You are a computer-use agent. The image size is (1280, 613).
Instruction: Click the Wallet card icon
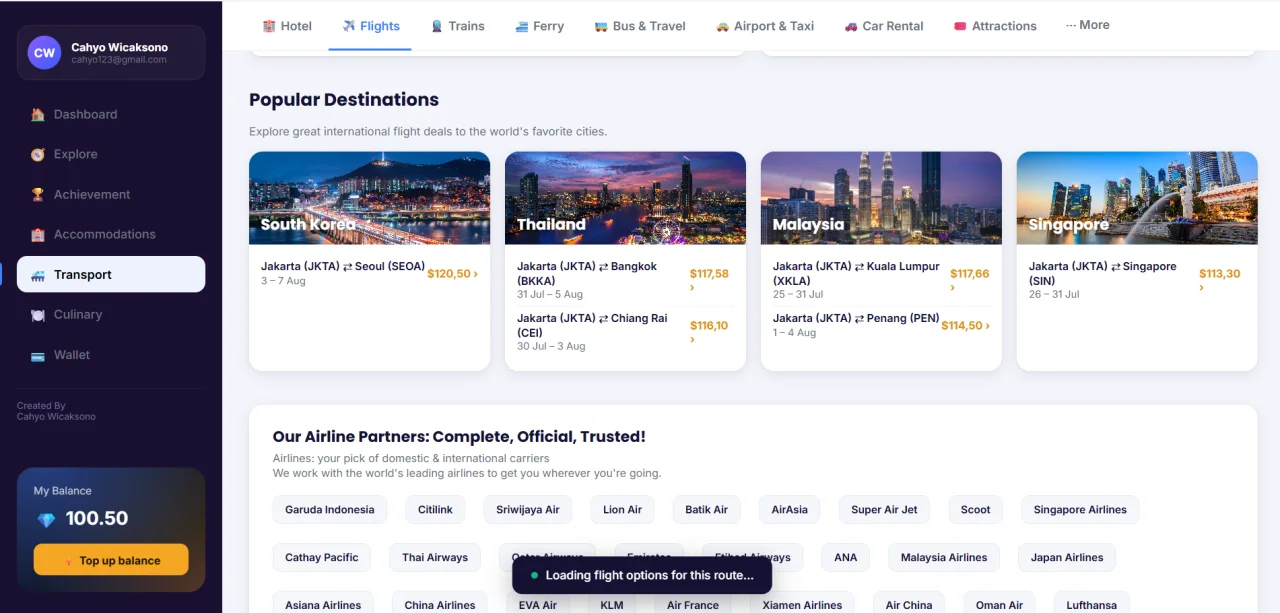tap(37, 355)
